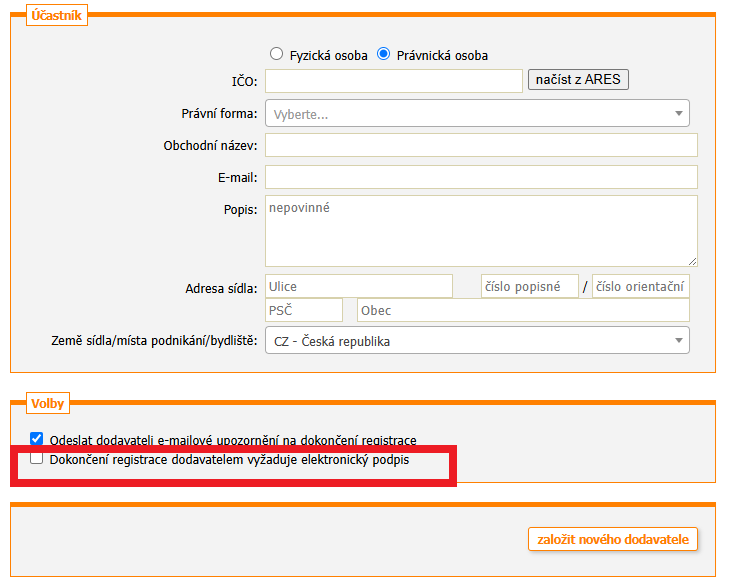Viewport: 731px width, 588px height.
Task: Focus the číslo popisné field
Action: (529, 287)
